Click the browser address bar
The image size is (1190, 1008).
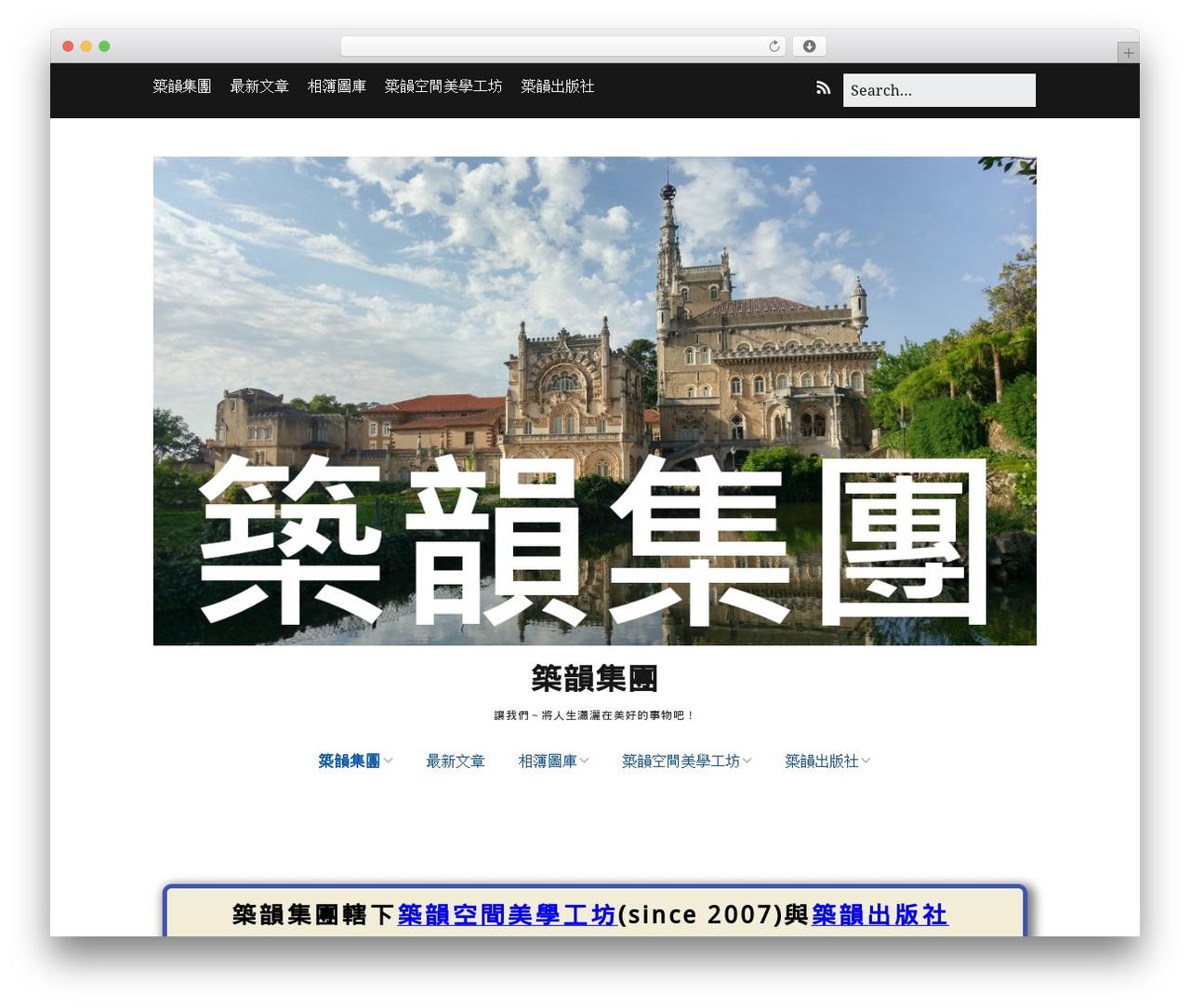click(x=562, y=46)
